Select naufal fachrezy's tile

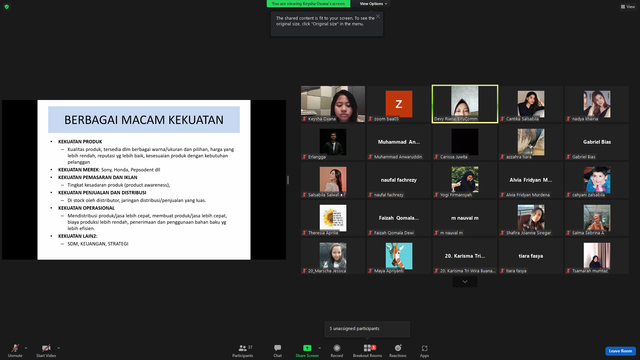point(399,180)
